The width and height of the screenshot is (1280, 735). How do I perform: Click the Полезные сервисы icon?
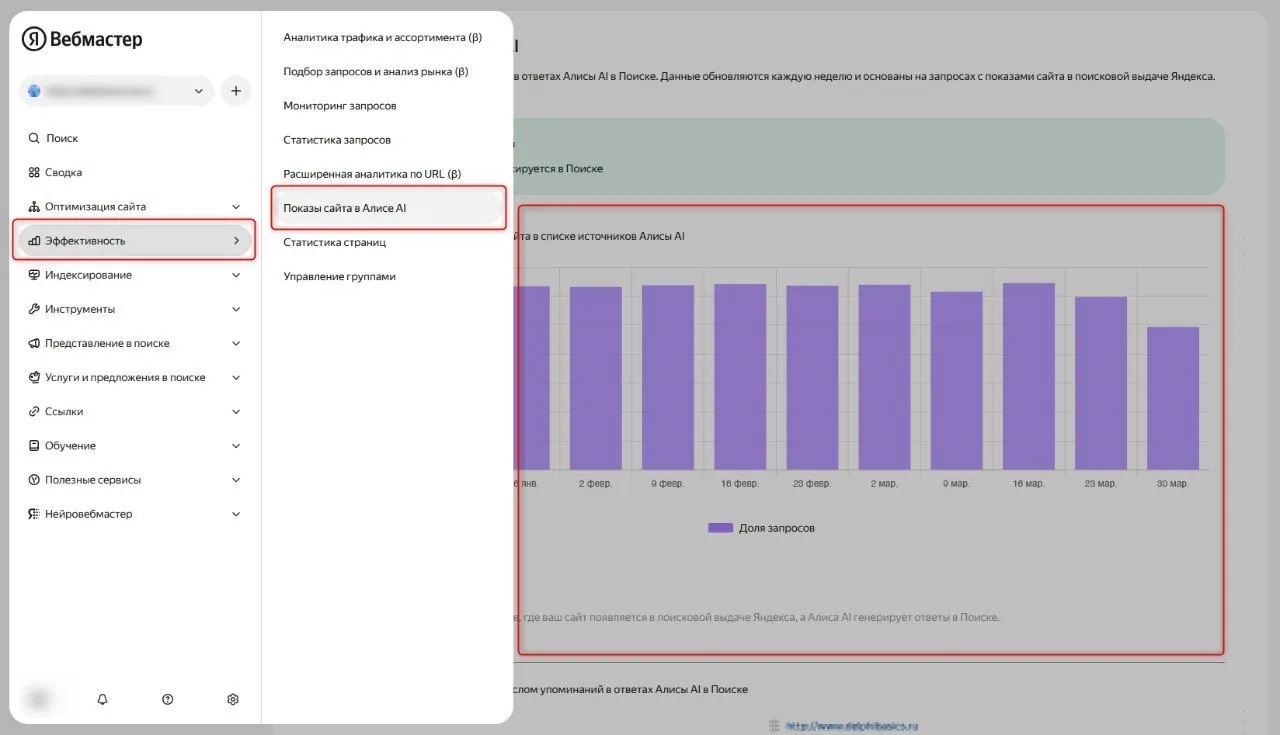click(x=34, y=480)
